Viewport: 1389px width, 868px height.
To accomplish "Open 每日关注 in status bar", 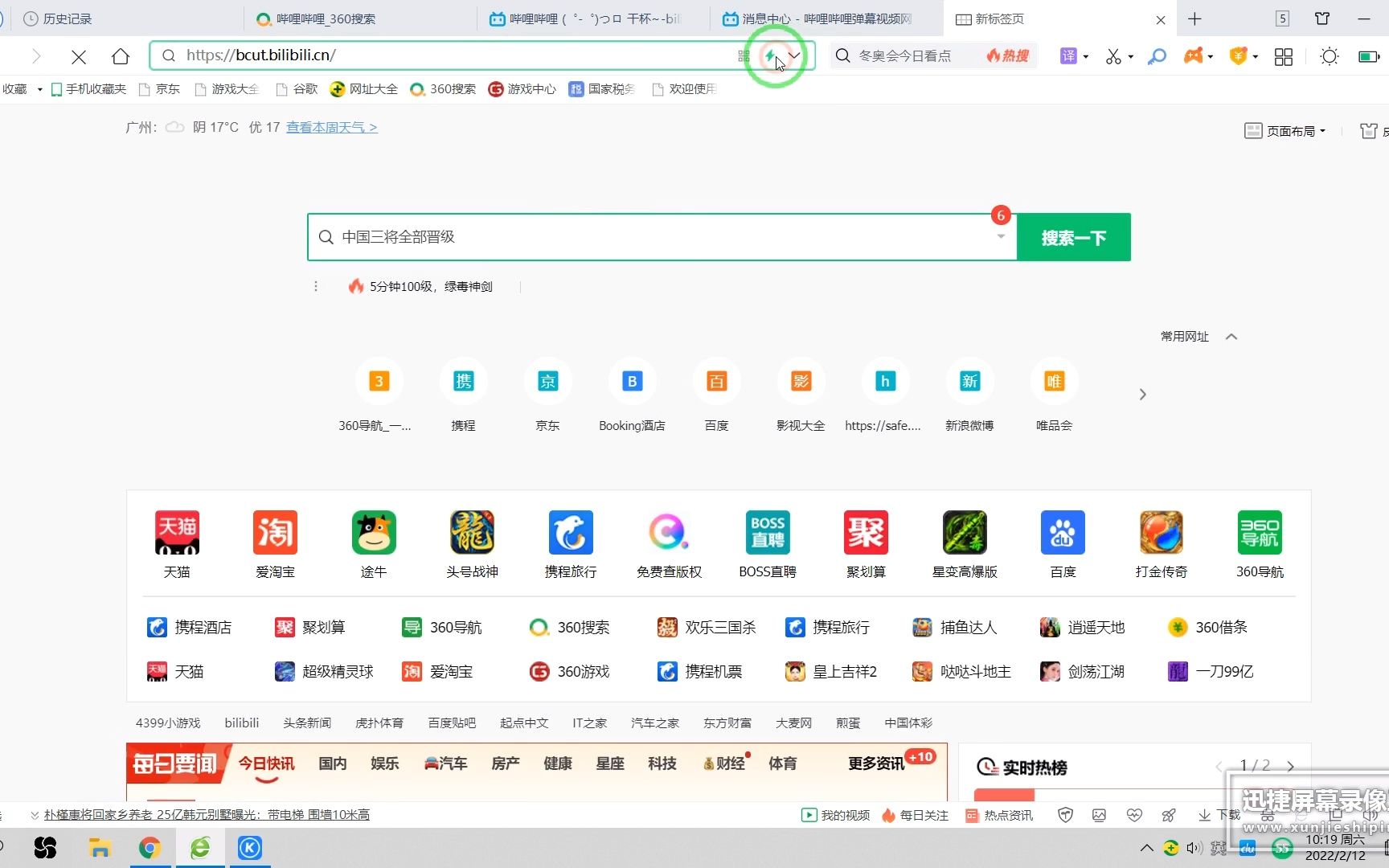I will 915,815.
